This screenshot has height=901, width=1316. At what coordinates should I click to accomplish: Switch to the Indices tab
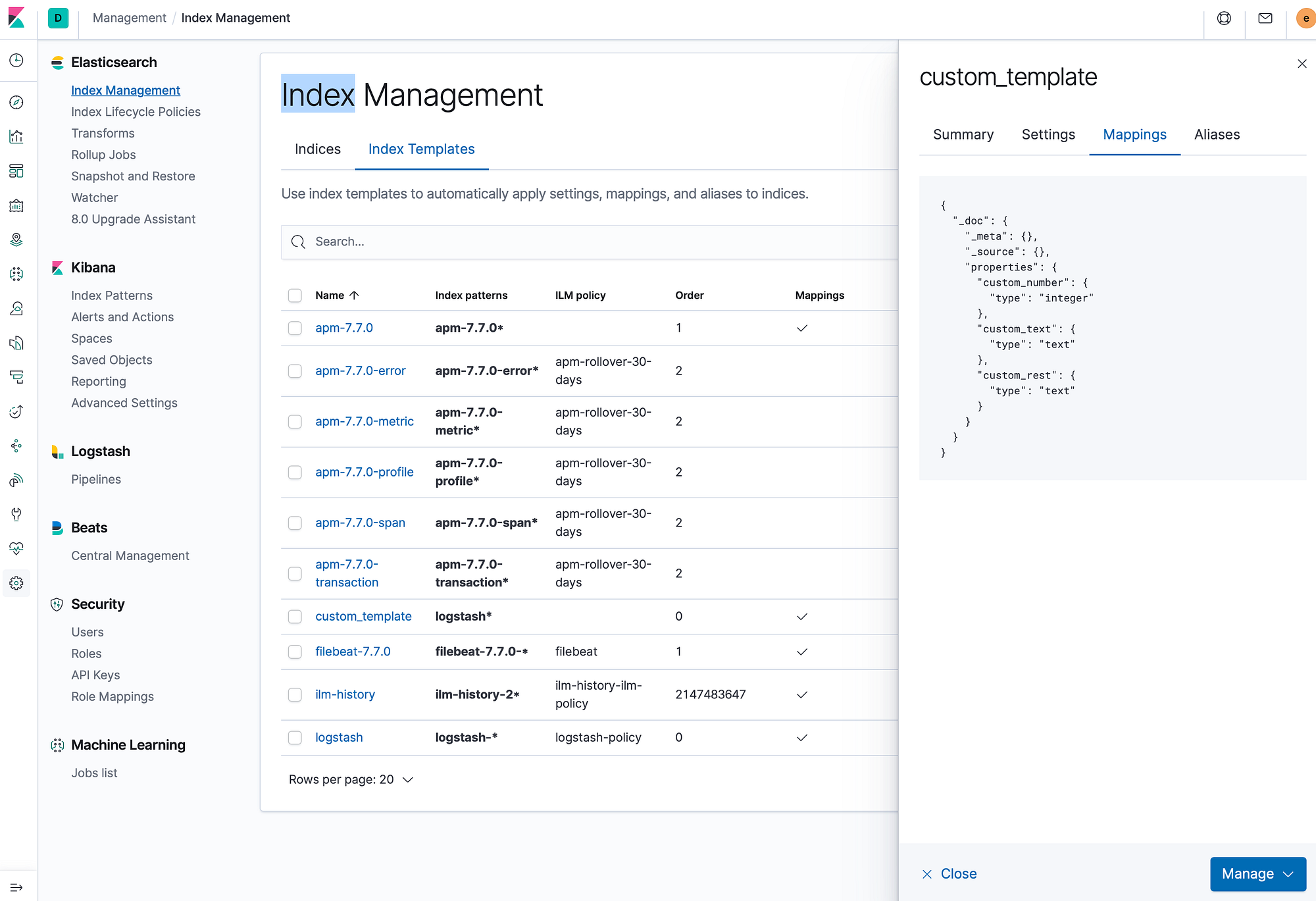(317, 149)
